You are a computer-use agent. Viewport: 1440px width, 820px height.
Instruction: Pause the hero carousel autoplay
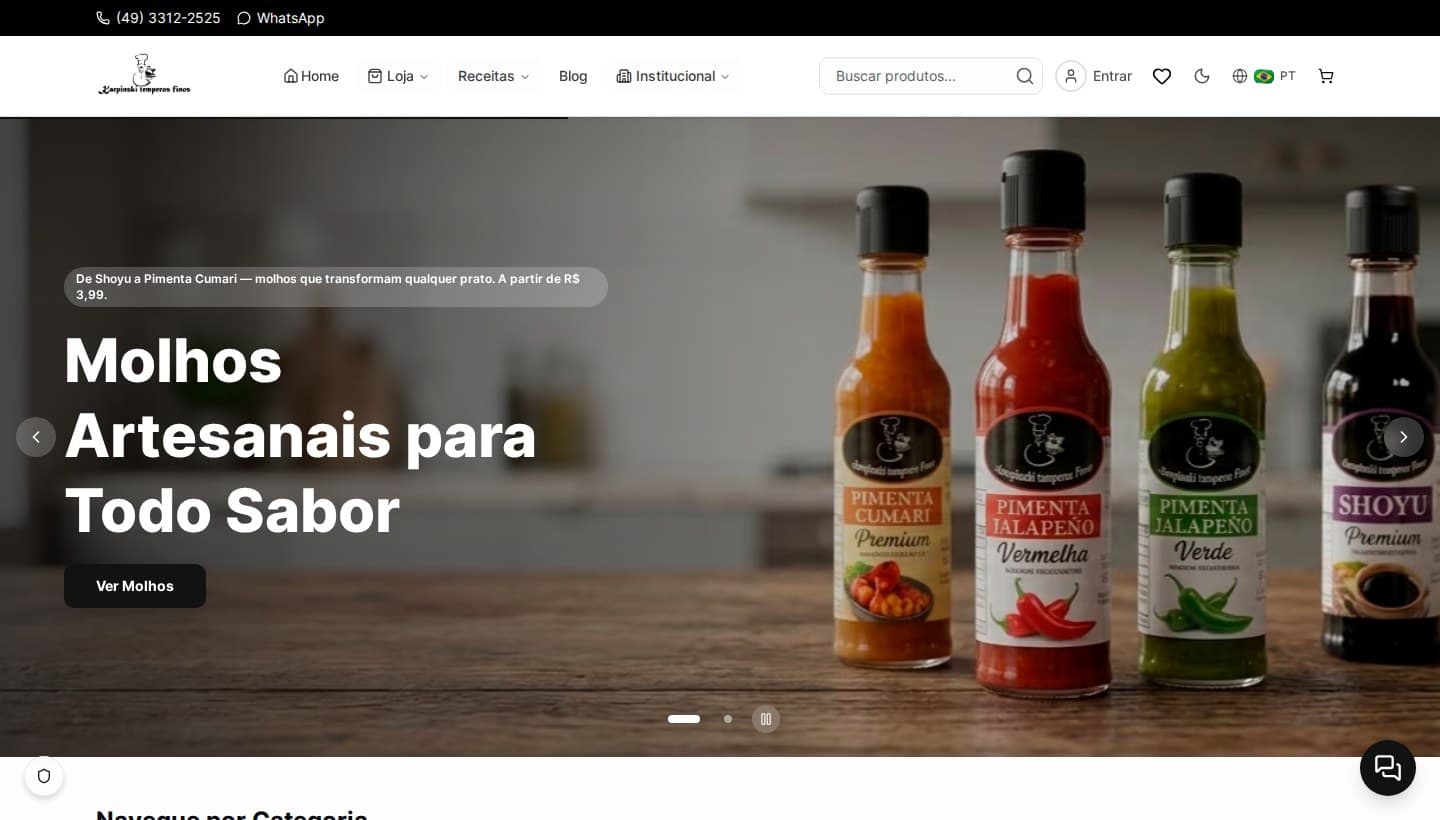[765, 719]
